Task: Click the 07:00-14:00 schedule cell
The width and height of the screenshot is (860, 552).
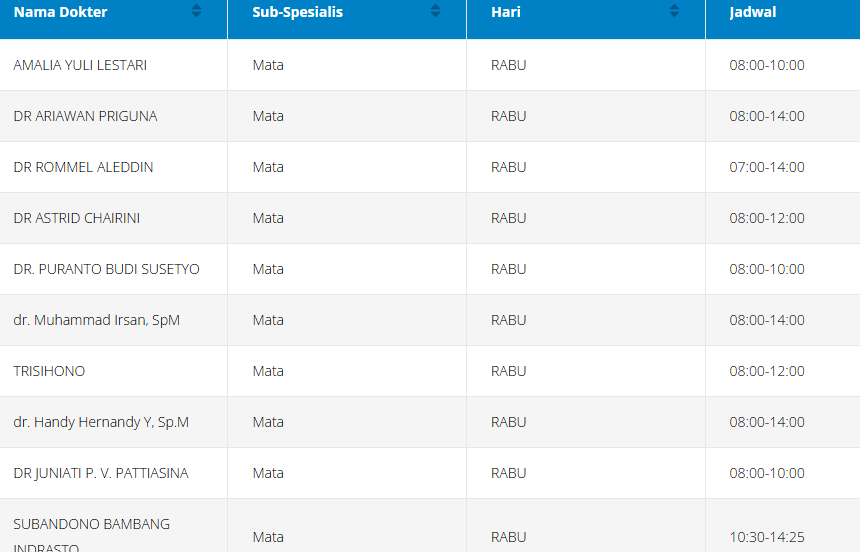Action: click(x=767, y=167)
